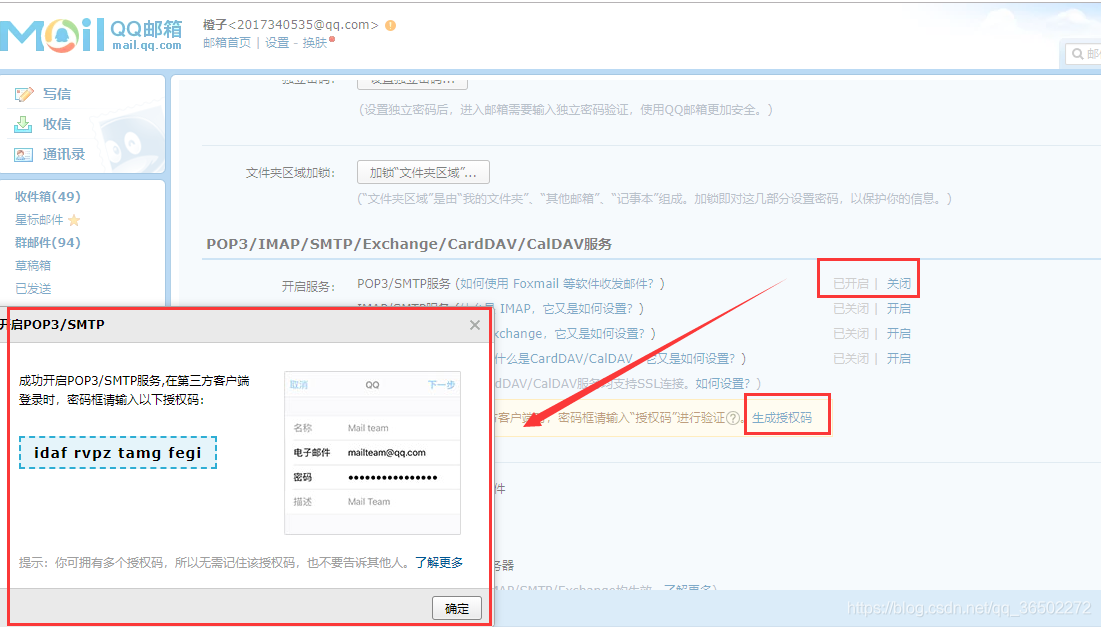Click the star icon beside 星标邮件

click(x=74, y=220)
